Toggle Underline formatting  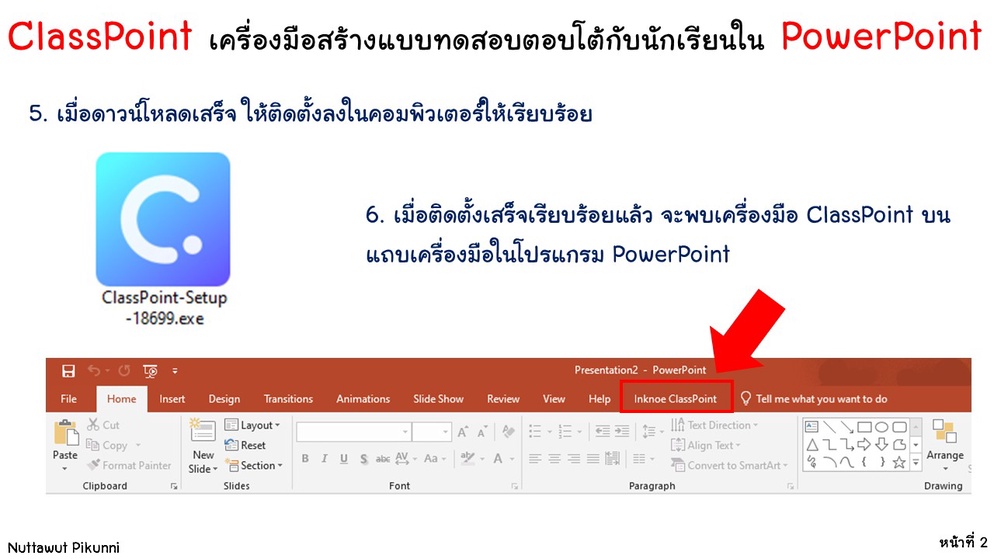[344, 458]
